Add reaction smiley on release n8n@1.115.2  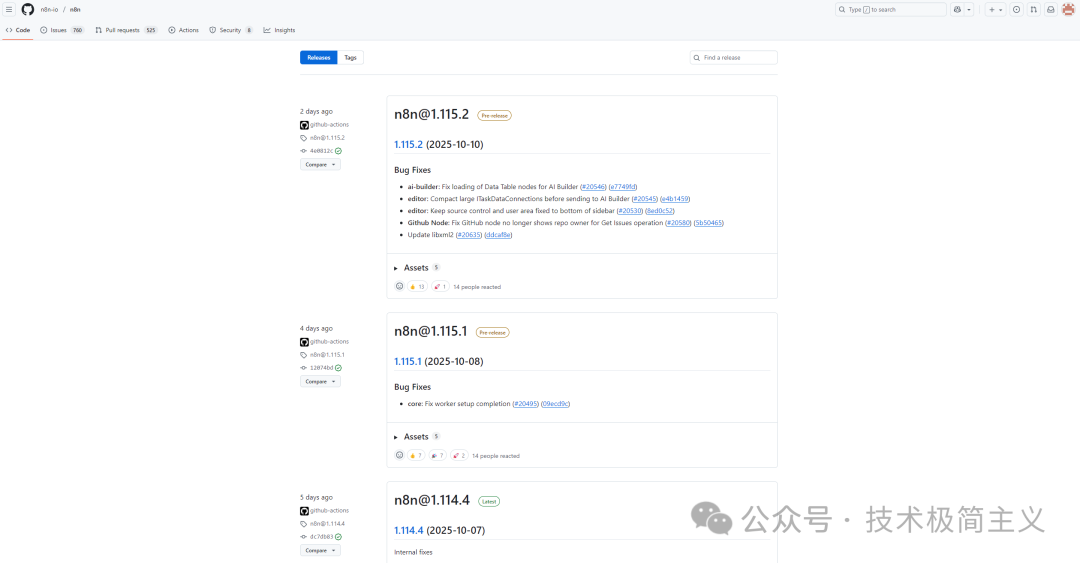point(399,287)
